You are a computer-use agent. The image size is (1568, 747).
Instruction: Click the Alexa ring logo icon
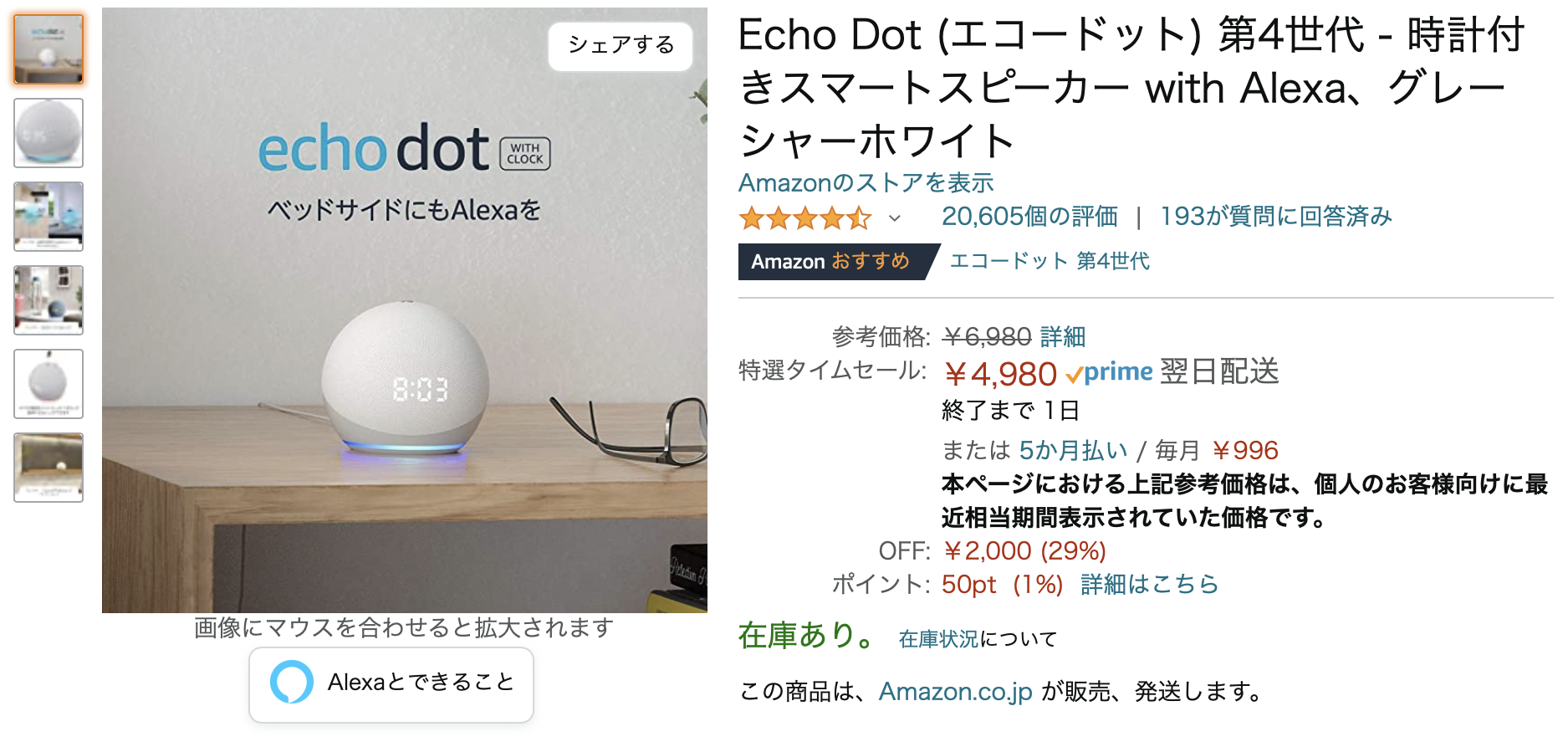click(291, 683)
